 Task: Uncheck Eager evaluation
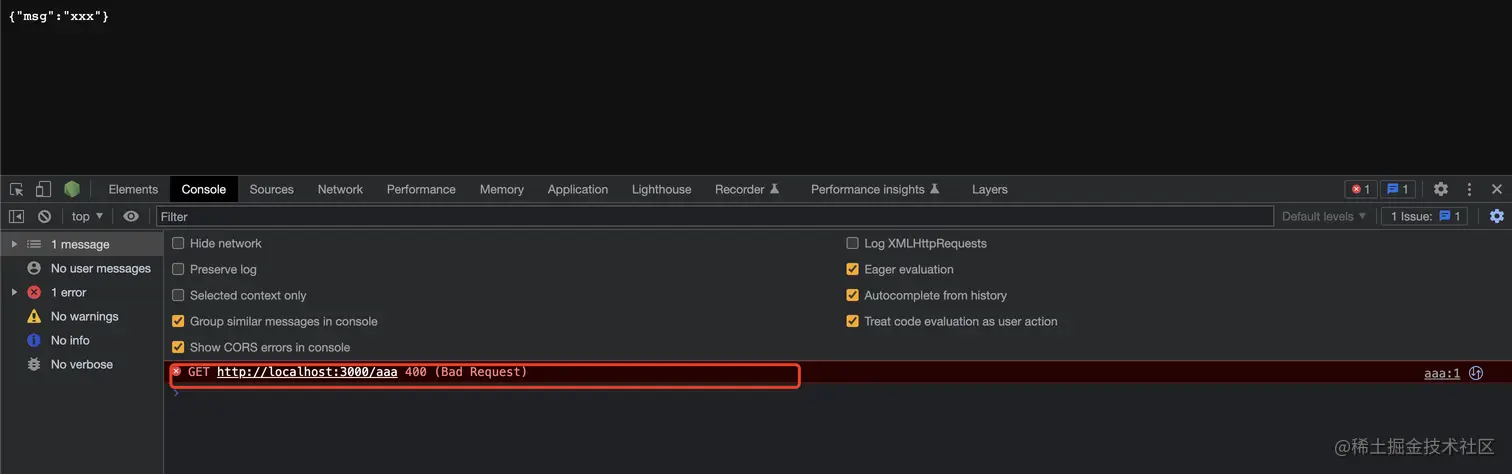coord(853,269)
